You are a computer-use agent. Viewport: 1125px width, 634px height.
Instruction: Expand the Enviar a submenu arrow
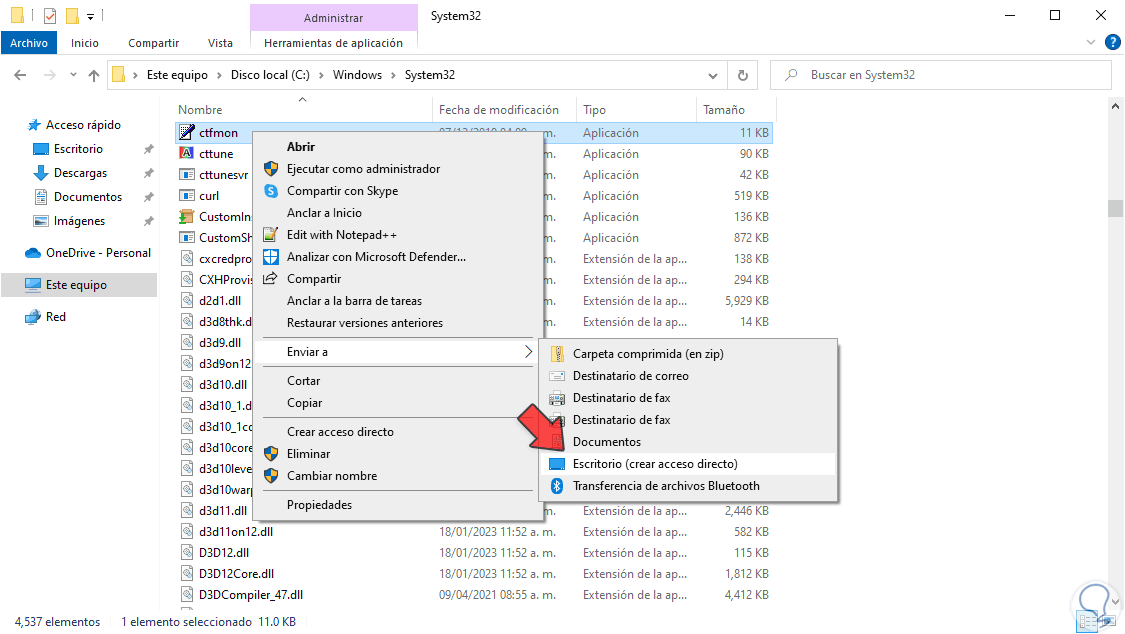pyautogui.click(x=528, y=351)
